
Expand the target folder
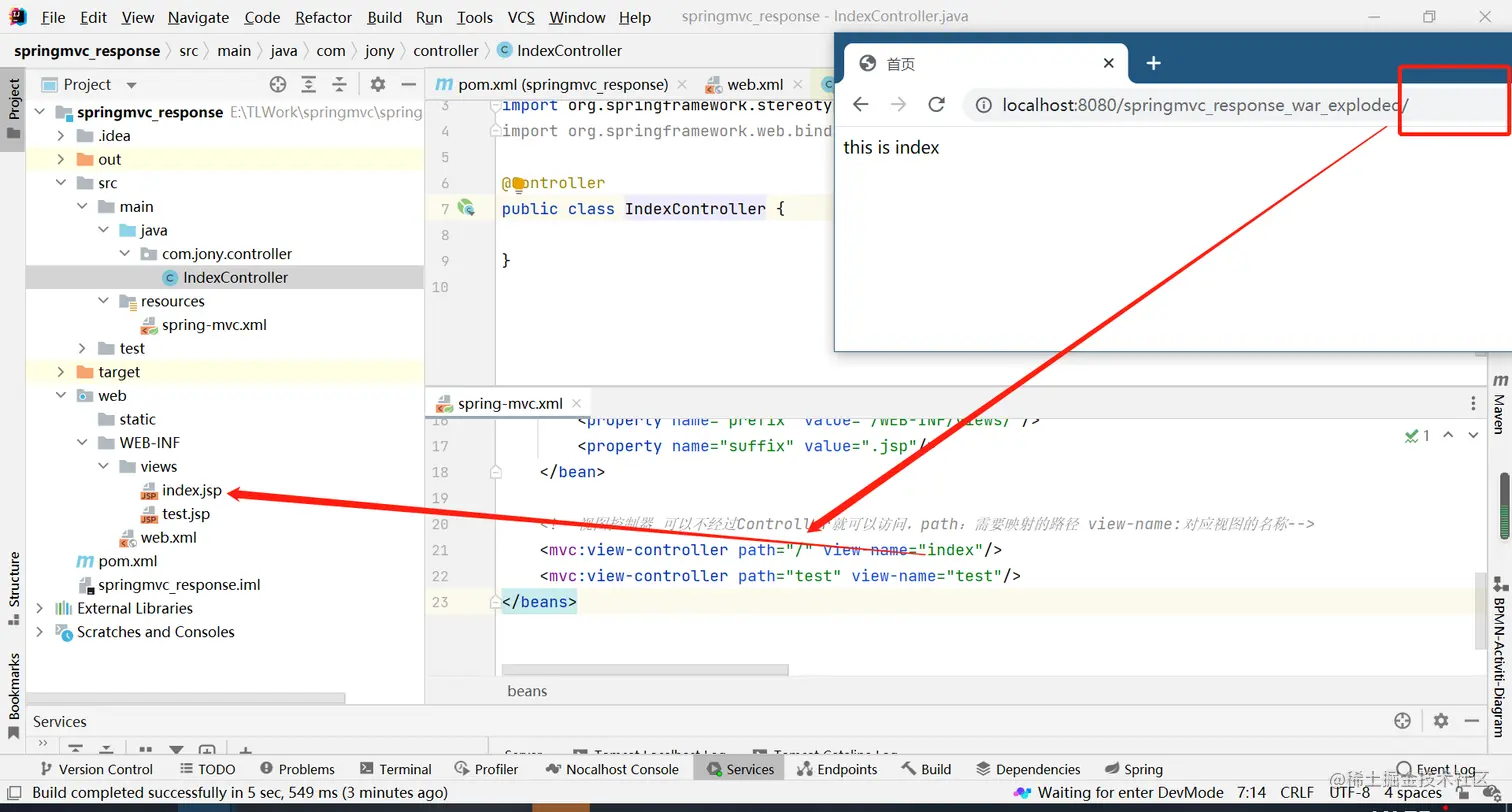pyautogui.click(x=60, y=372)
